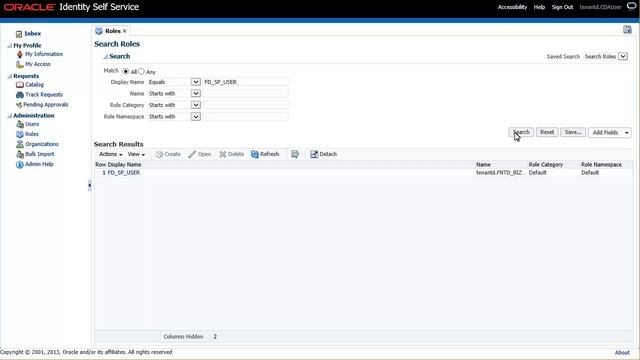Collapse the Requests section
Screen dimensions: 640x360
pyautogui.click(x=9, y=76)
